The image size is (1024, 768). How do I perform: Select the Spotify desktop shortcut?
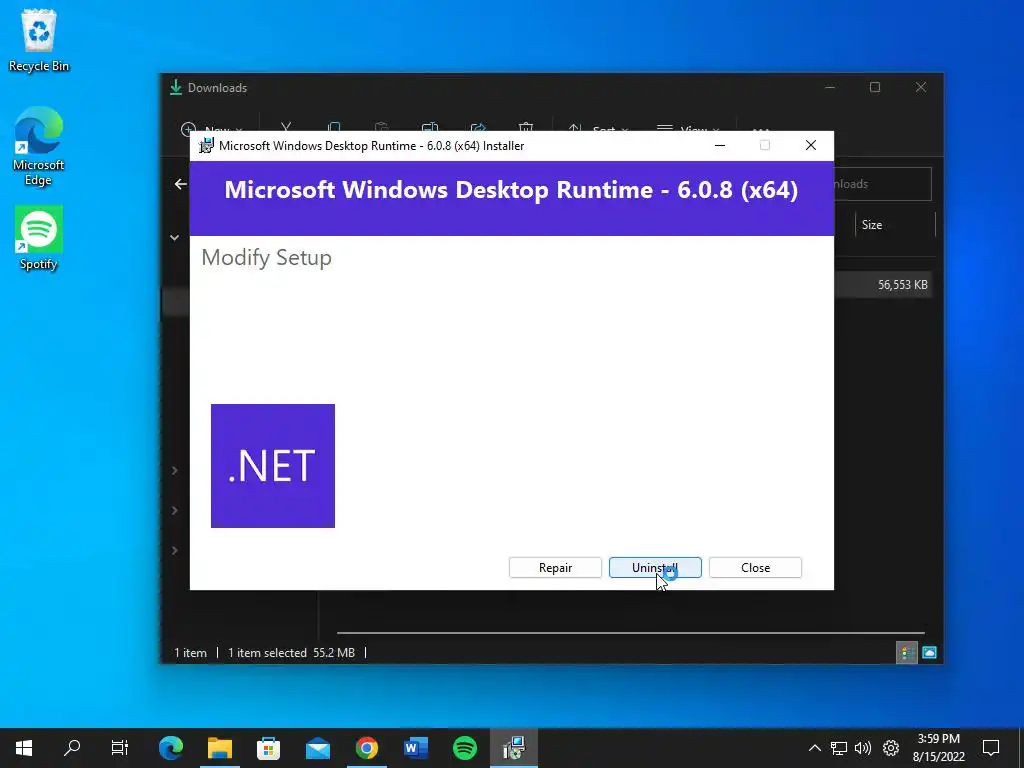[39, 238]
